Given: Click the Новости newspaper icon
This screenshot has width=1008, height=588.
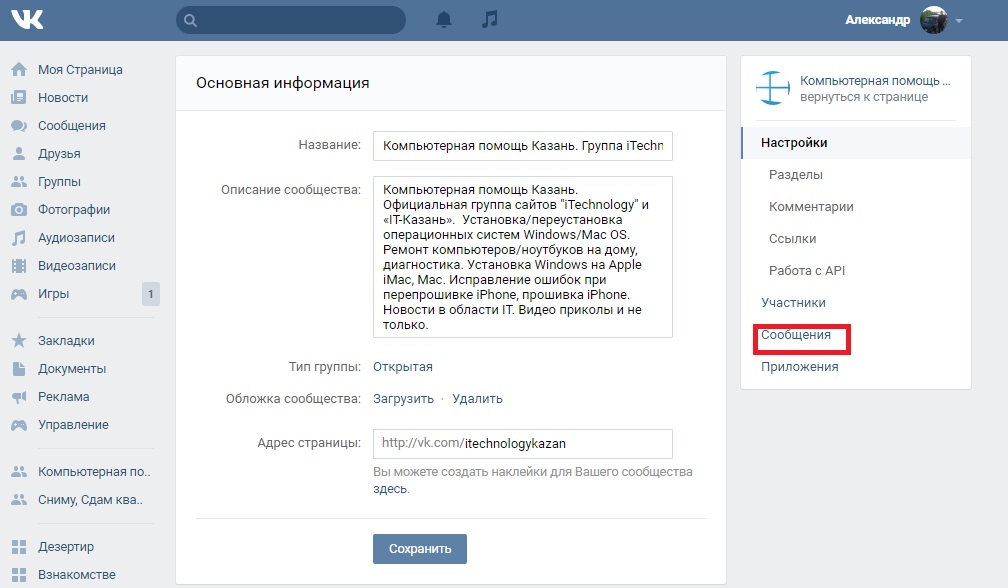Looking at the screenshot, I should (x=18, y=98).
